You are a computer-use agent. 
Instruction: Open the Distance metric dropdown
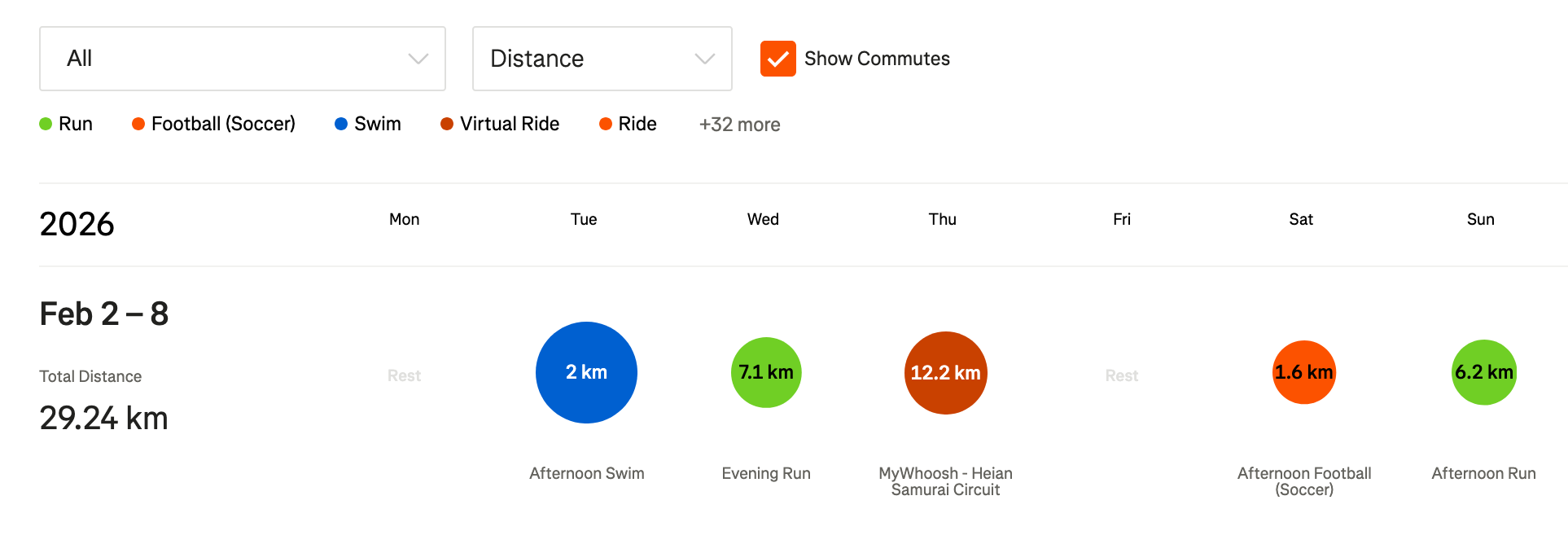coord(602,59)
